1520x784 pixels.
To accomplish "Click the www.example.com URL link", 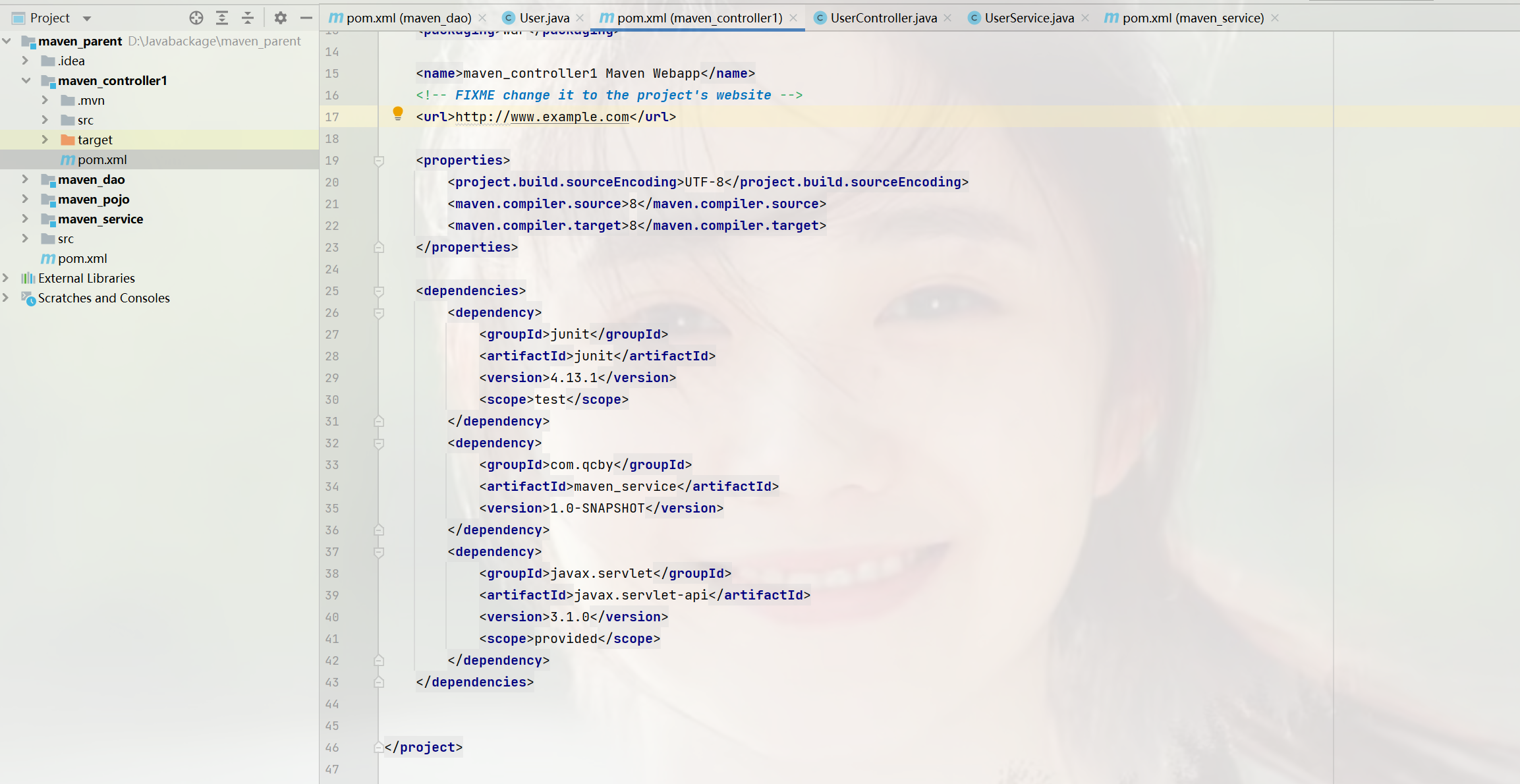I will tap(569, 117).
